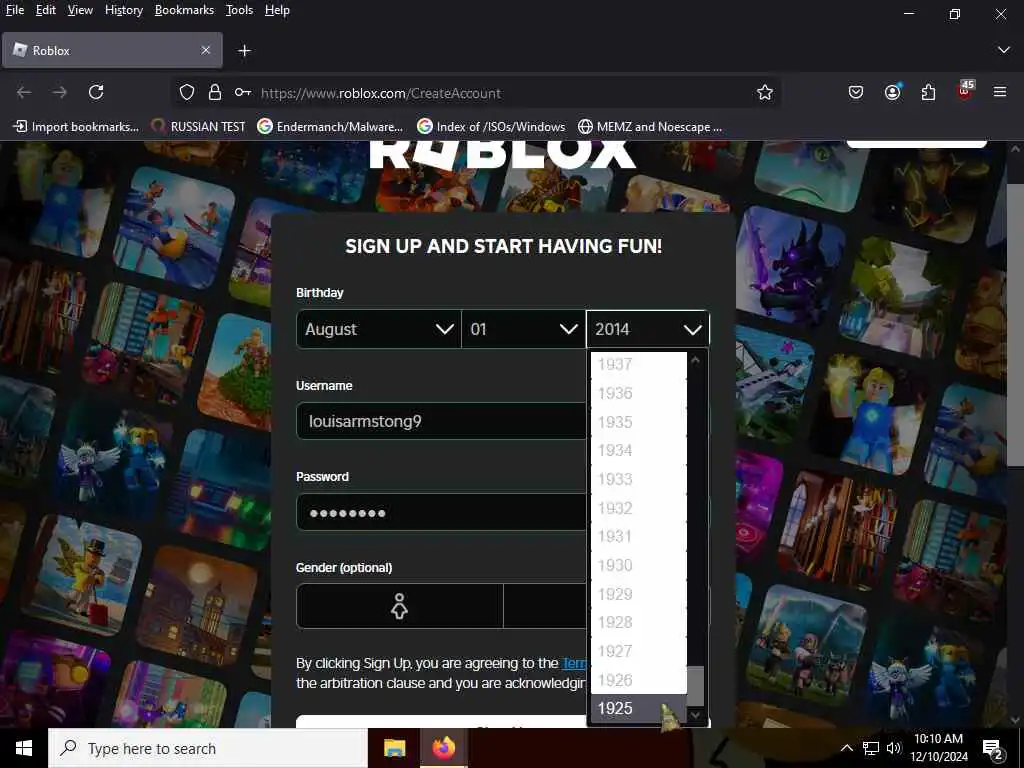
Task: Click the year list scroll up arrow
Action: click(696, 360)
